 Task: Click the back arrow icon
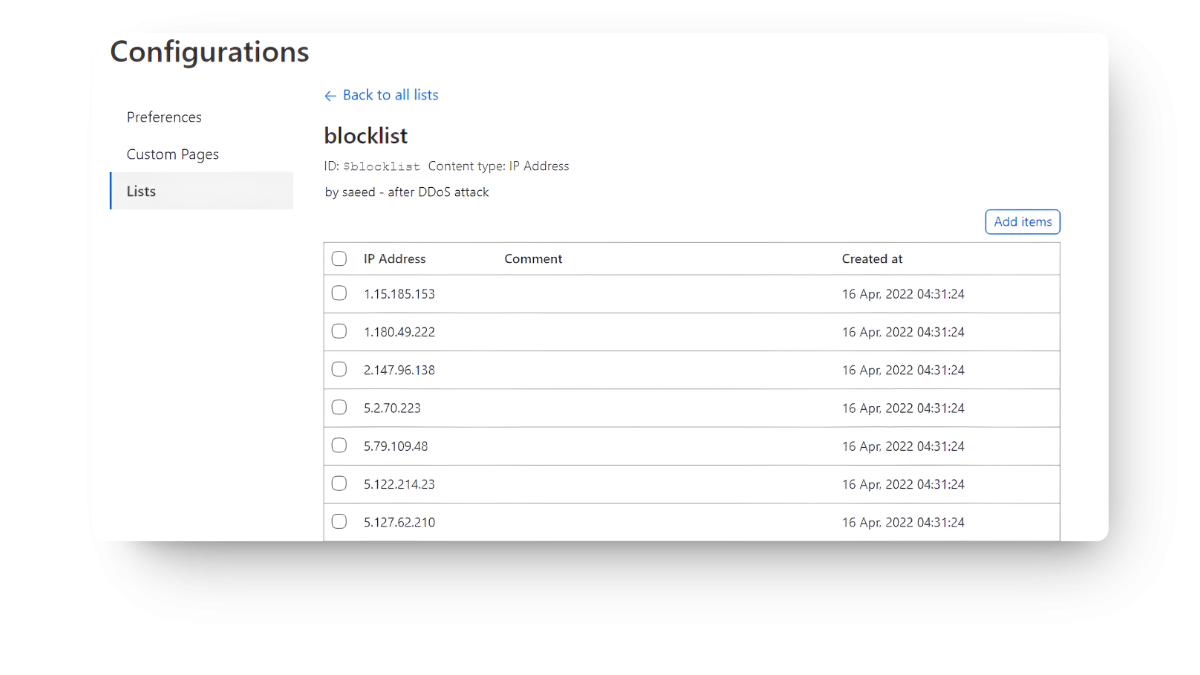click(330, 95)
